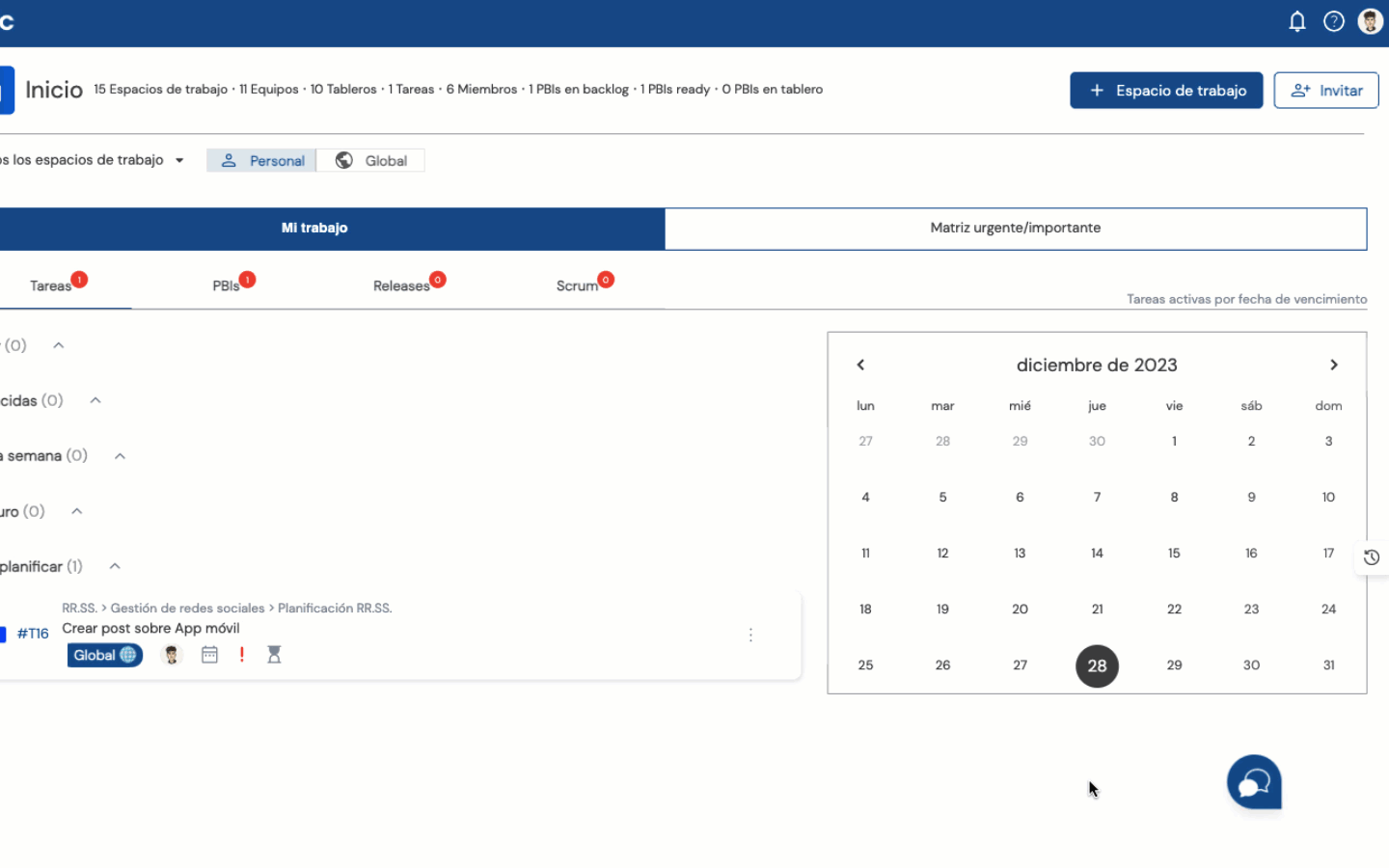Click the 'Espacio de trabajo' button
1389x868 pixels.
pyautogui.click(x=1165, y=91)
